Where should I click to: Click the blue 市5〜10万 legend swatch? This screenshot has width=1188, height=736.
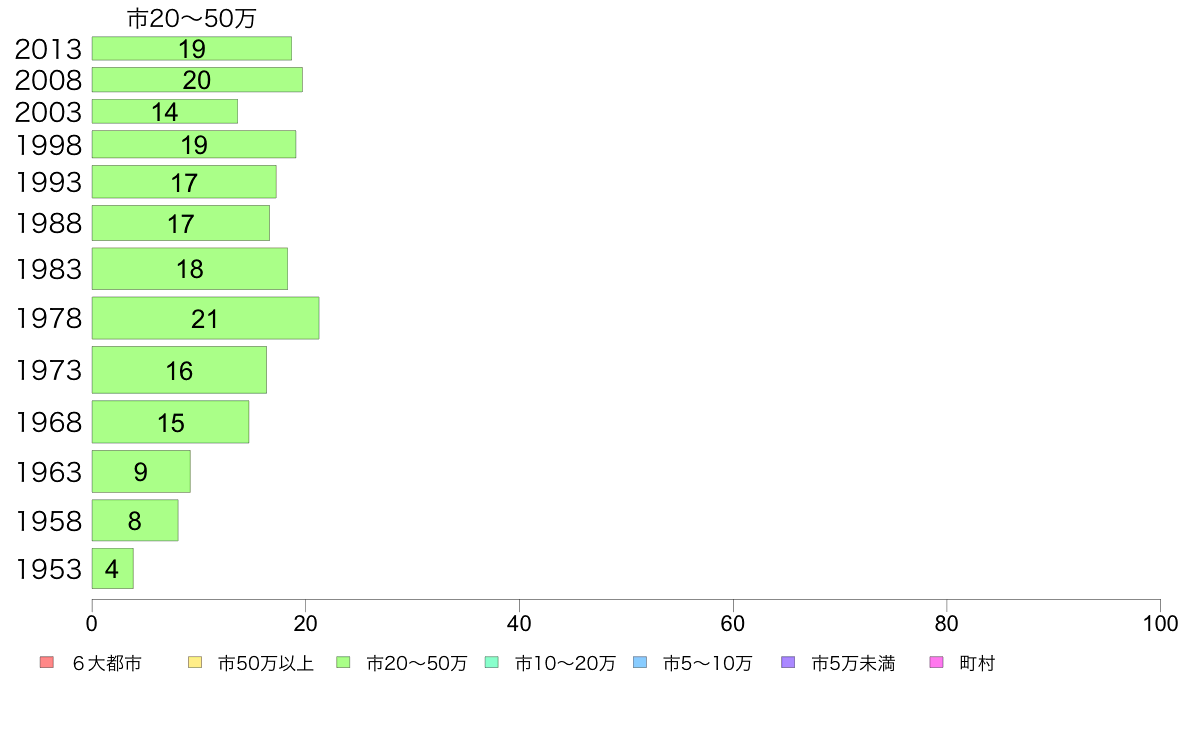coord(640,662)
